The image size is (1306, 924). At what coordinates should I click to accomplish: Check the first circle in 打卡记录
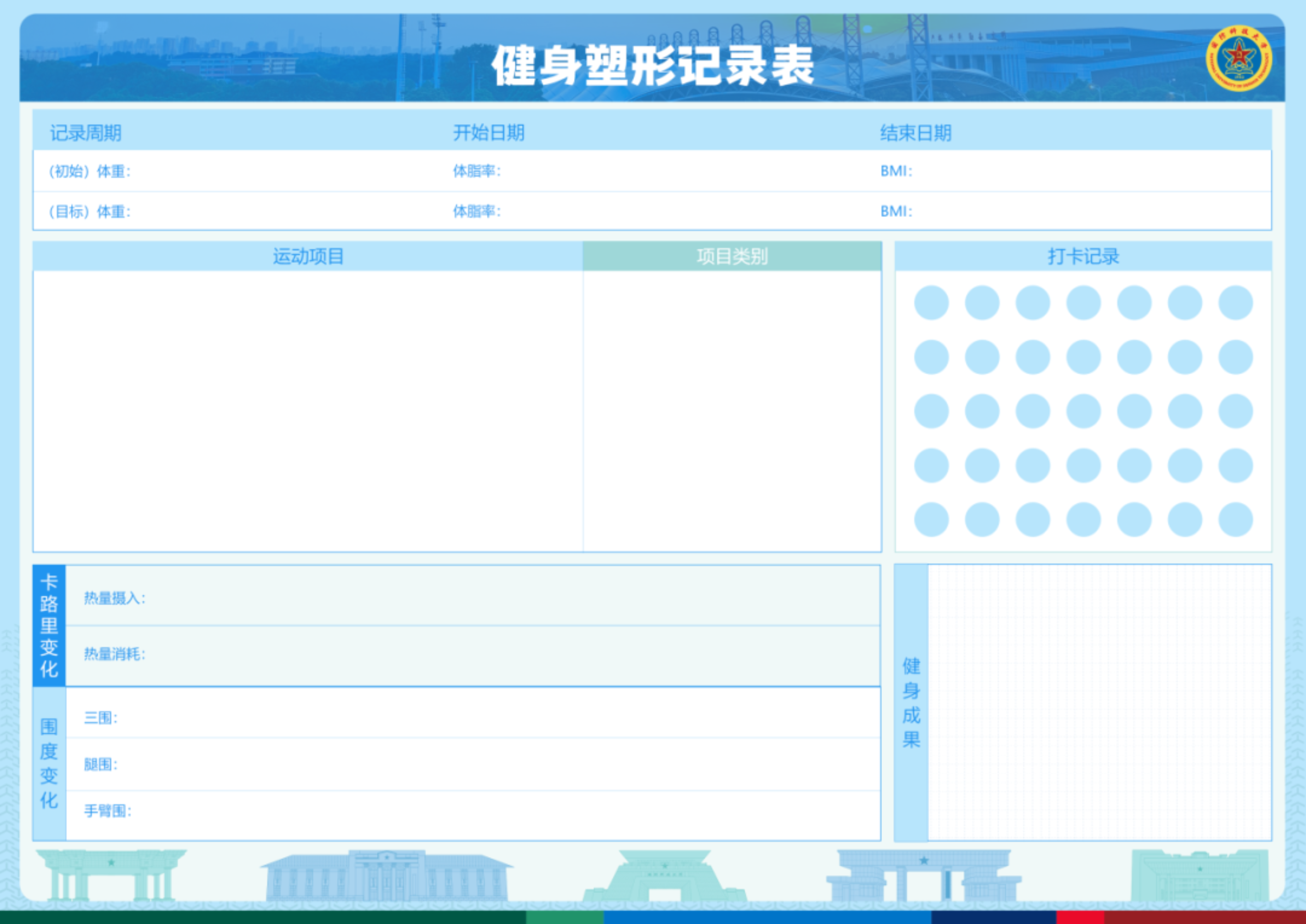pos(931,303)
